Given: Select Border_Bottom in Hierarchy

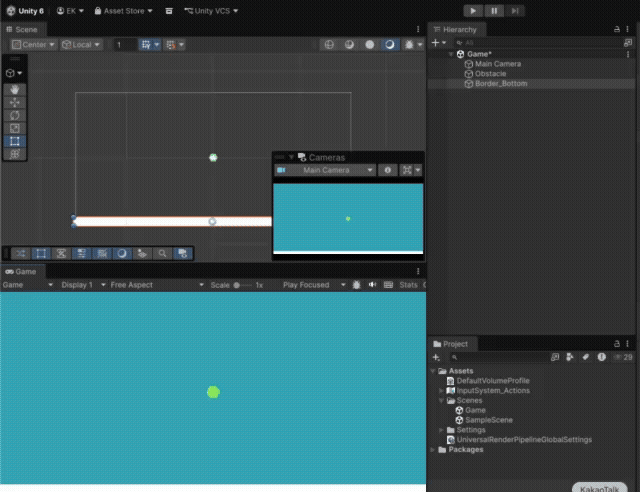Looking at the screenshot, I should 501,83.
